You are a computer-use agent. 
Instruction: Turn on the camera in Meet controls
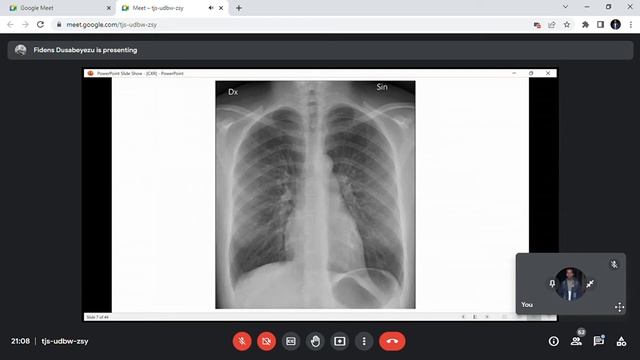click(267, 341)
